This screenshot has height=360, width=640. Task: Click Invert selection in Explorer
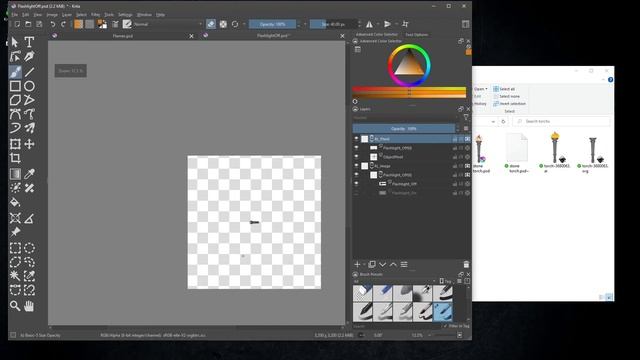click(509, 104)
